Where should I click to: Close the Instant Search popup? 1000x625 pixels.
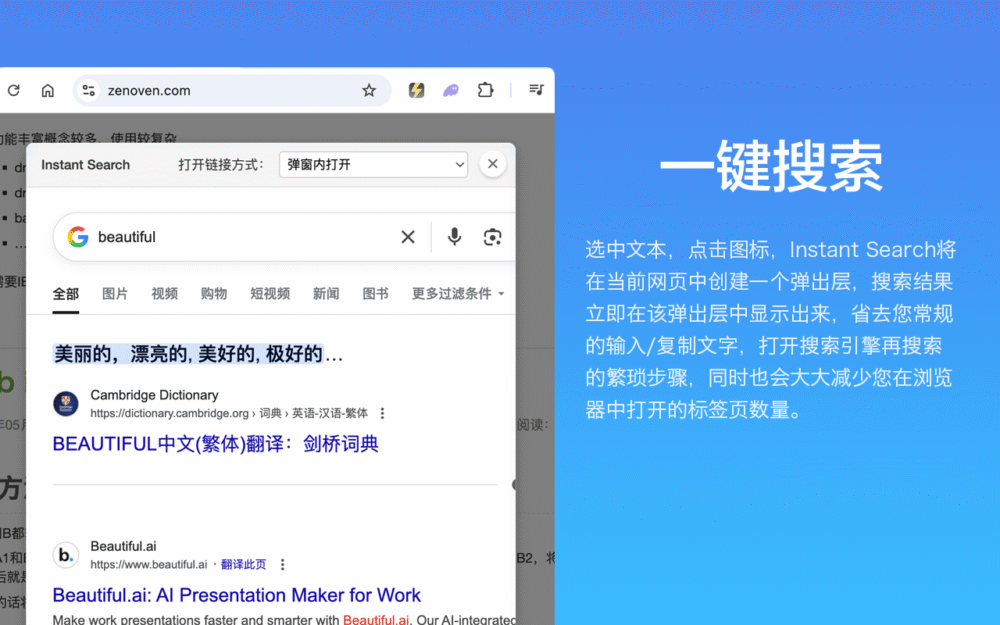pyautogui.click(x=492, y=164)
